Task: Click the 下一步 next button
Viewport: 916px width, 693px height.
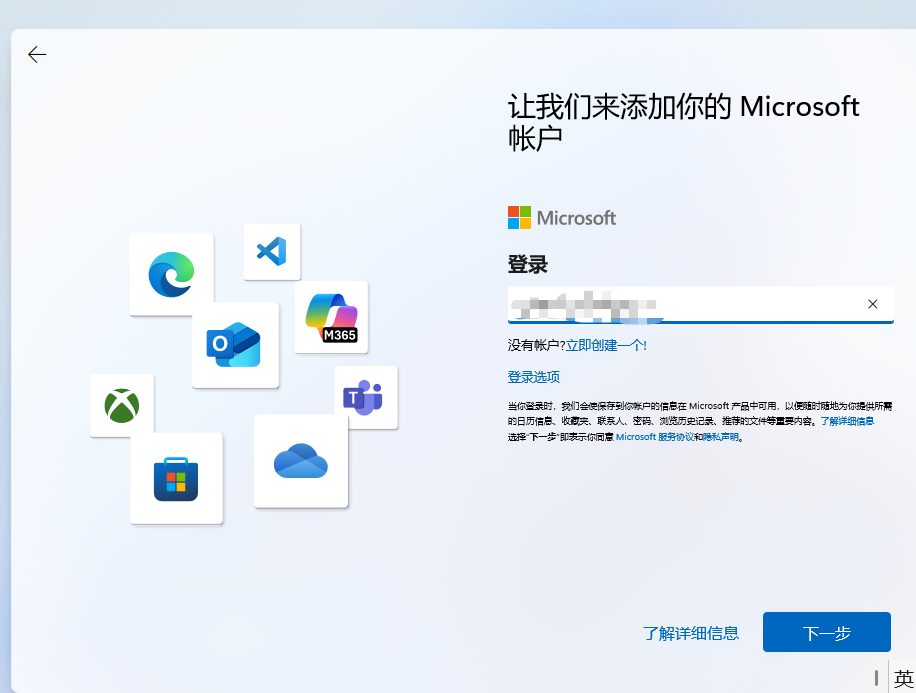Action: (x=827, y=632)
